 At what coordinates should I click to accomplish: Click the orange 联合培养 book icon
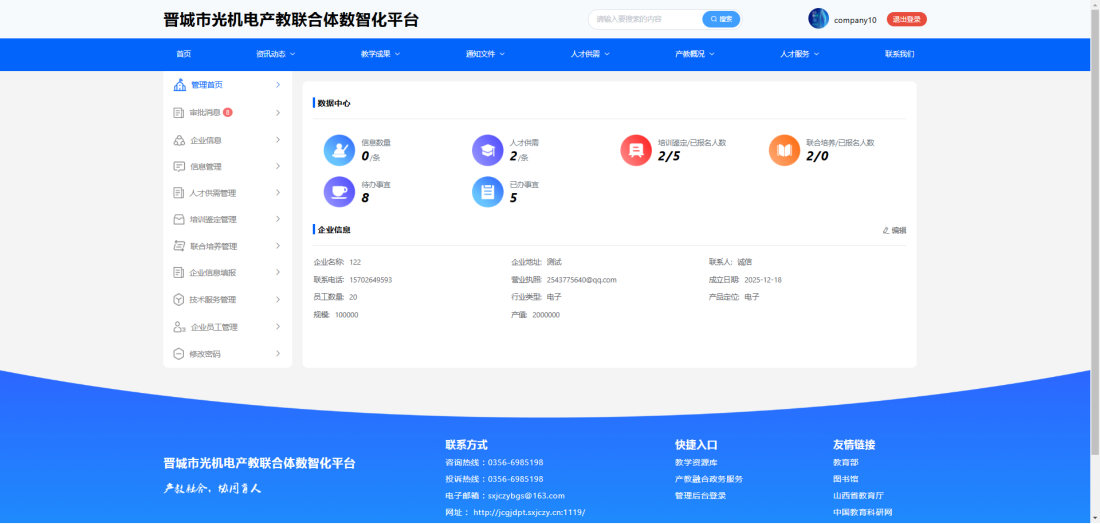[x=784, y=150]
